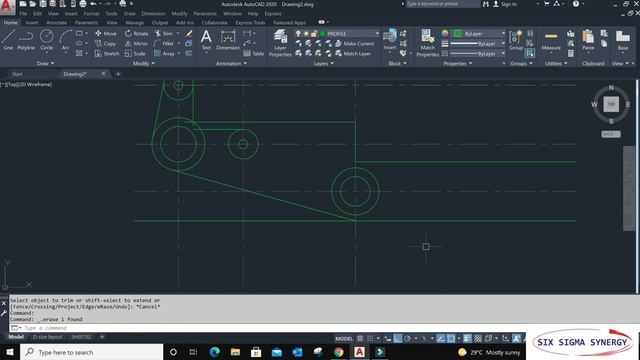This screenshot has height=360, width=640.
Task: Click the Group icon
Action: 516,40
